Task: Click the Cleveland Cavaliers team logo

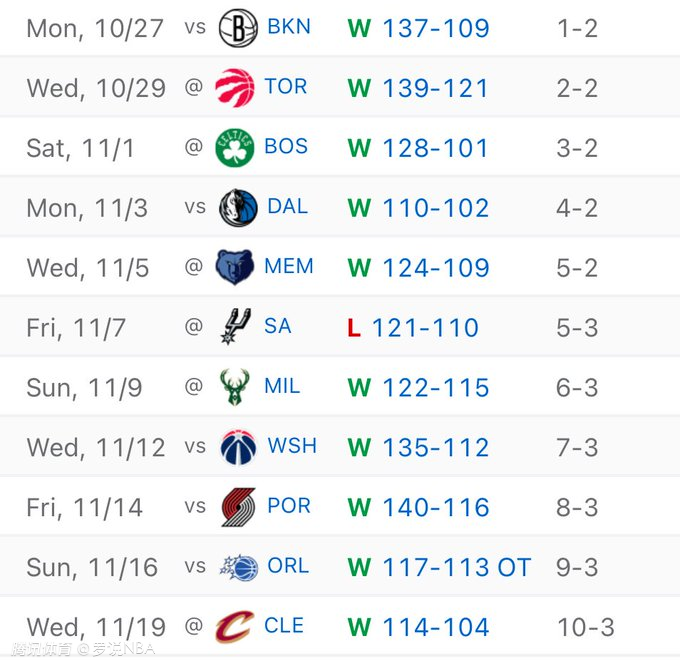Action: coord(234,627)
